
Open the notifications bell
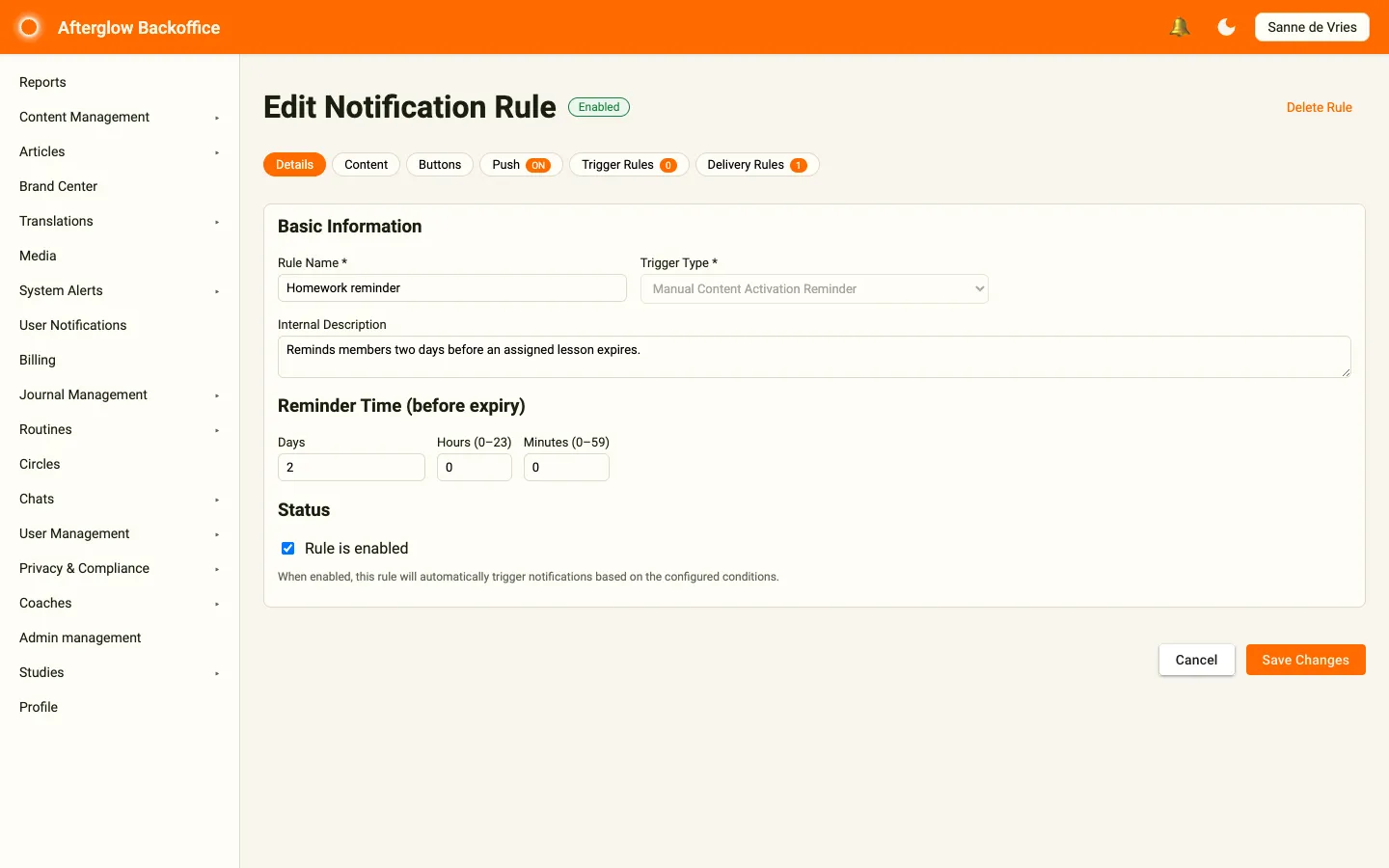click(1179, 27)
